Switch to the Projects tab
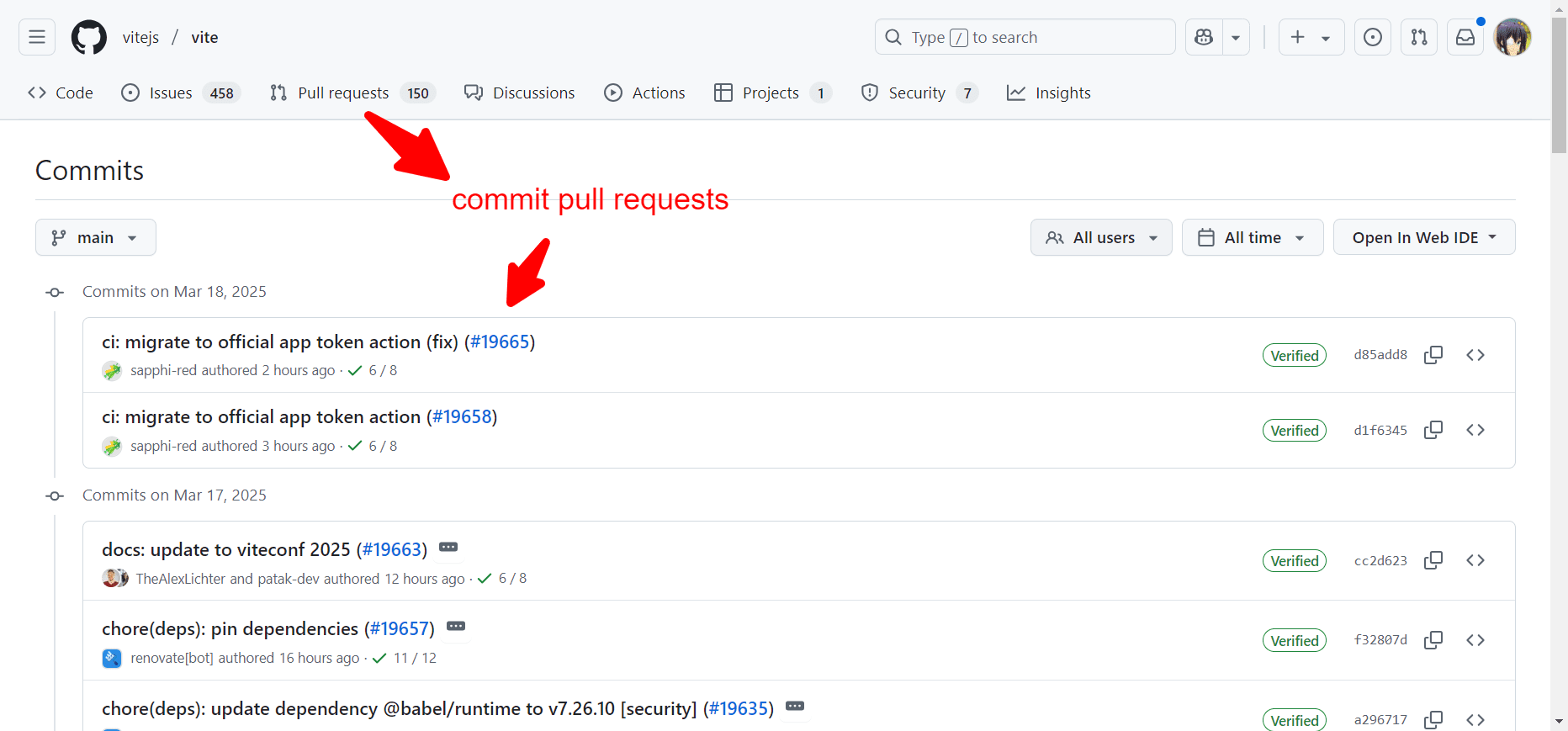1568x731 pixels. tap(773, 93)
